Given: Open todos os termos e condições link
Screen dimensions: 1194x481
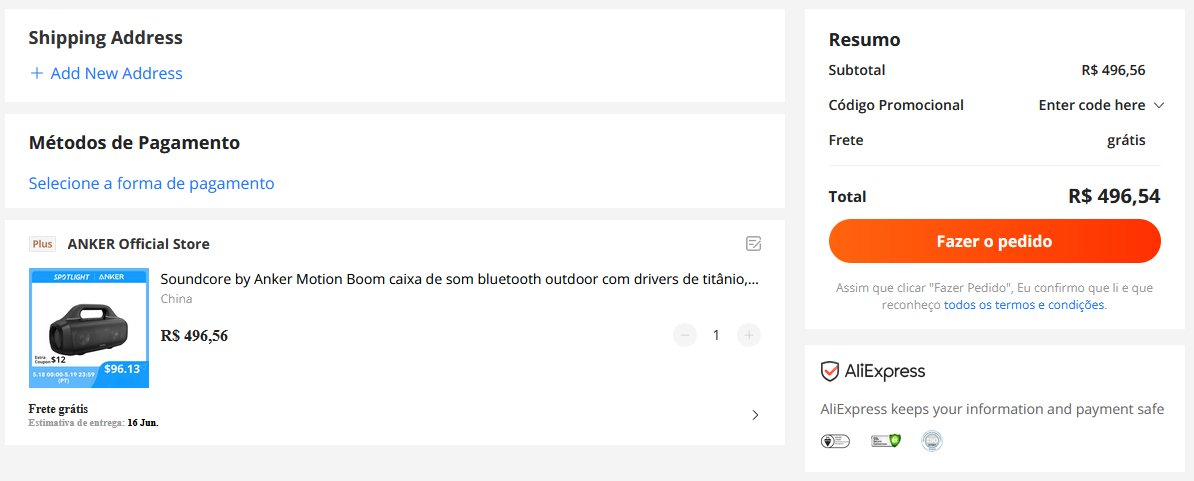Looking at the screenshot, I should (x=1023, y=305).
